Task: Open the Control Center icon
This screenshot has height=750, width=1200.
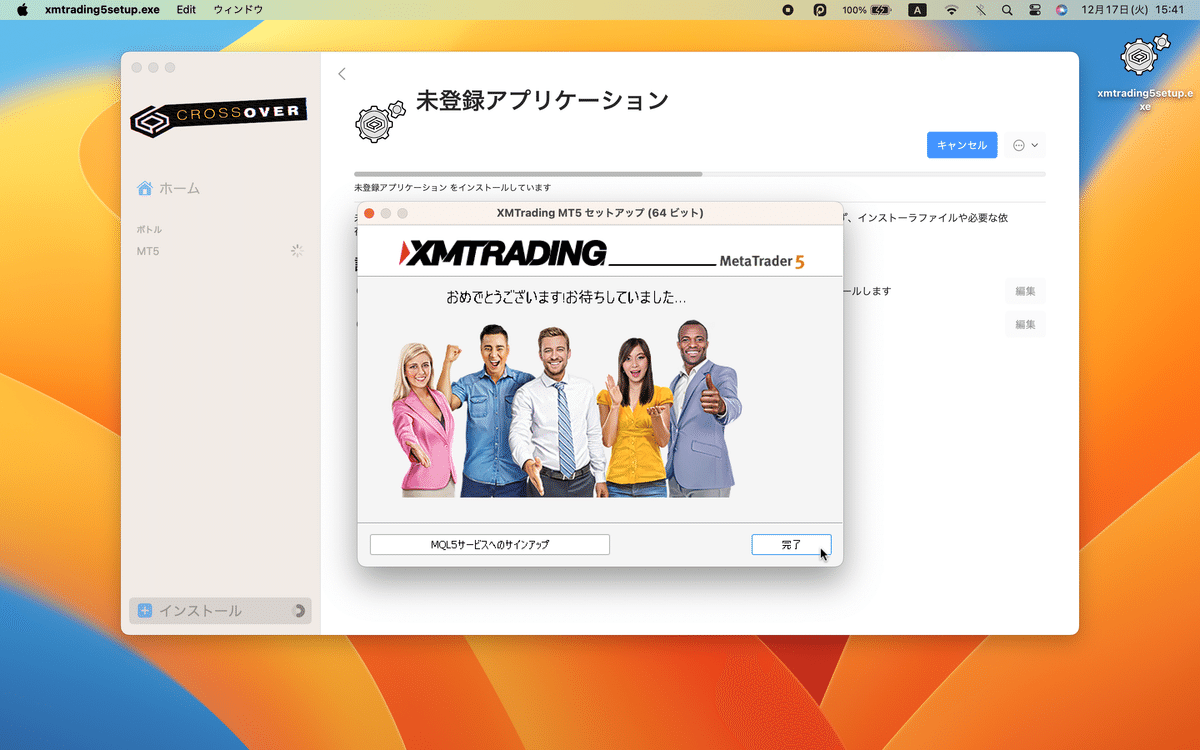Action: coord(1034,9)
